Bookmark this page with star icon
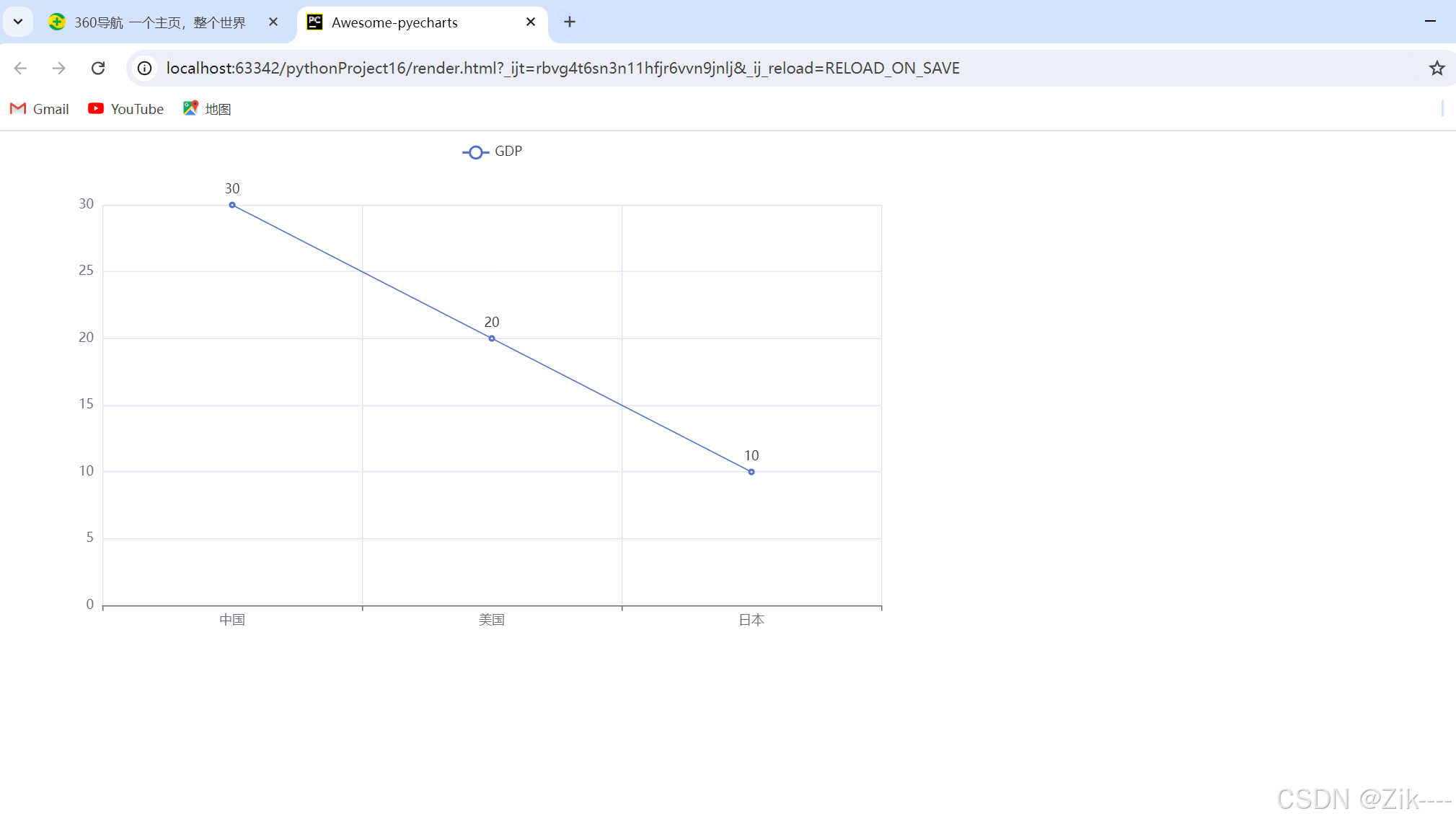Image resolution: width=1456 pixels, height=824 pixels. point(1437,69)
